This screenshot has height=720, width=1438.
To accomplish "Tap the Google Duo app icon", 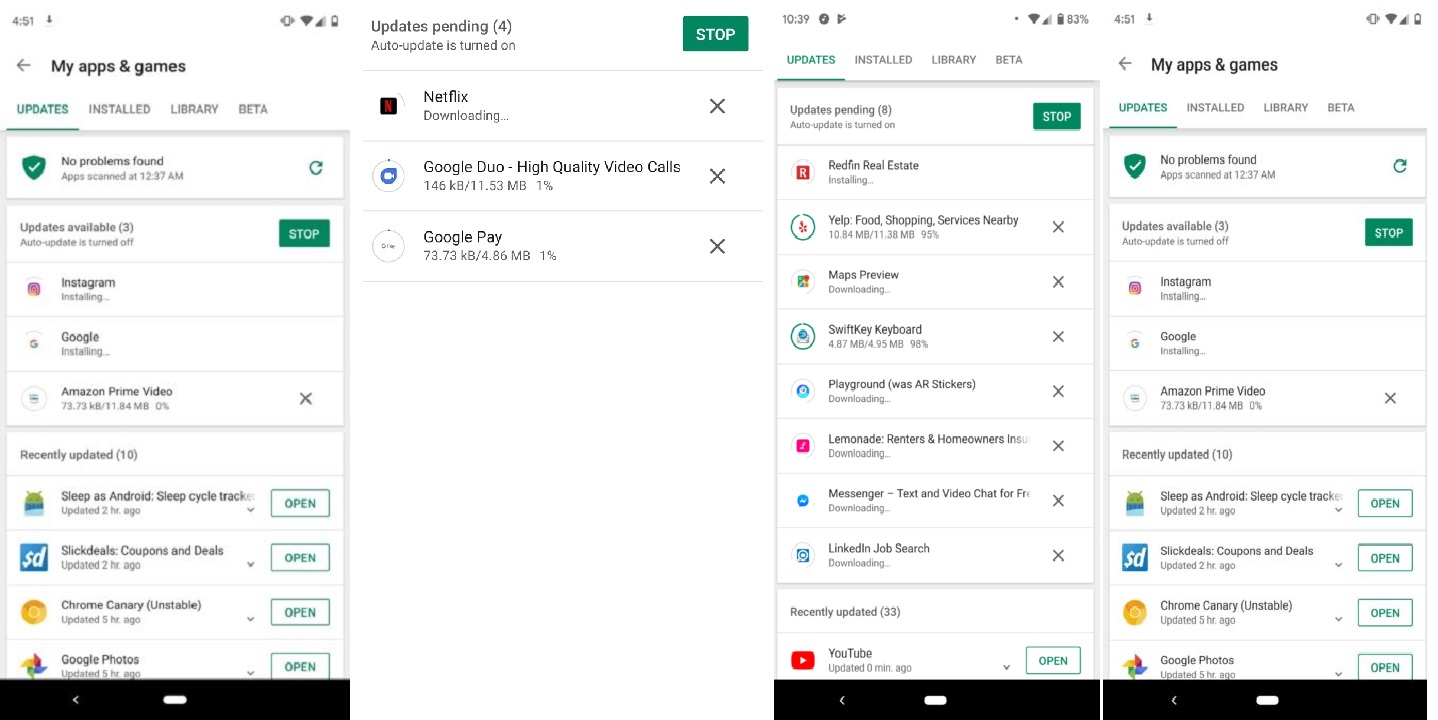I will (388, 176).
